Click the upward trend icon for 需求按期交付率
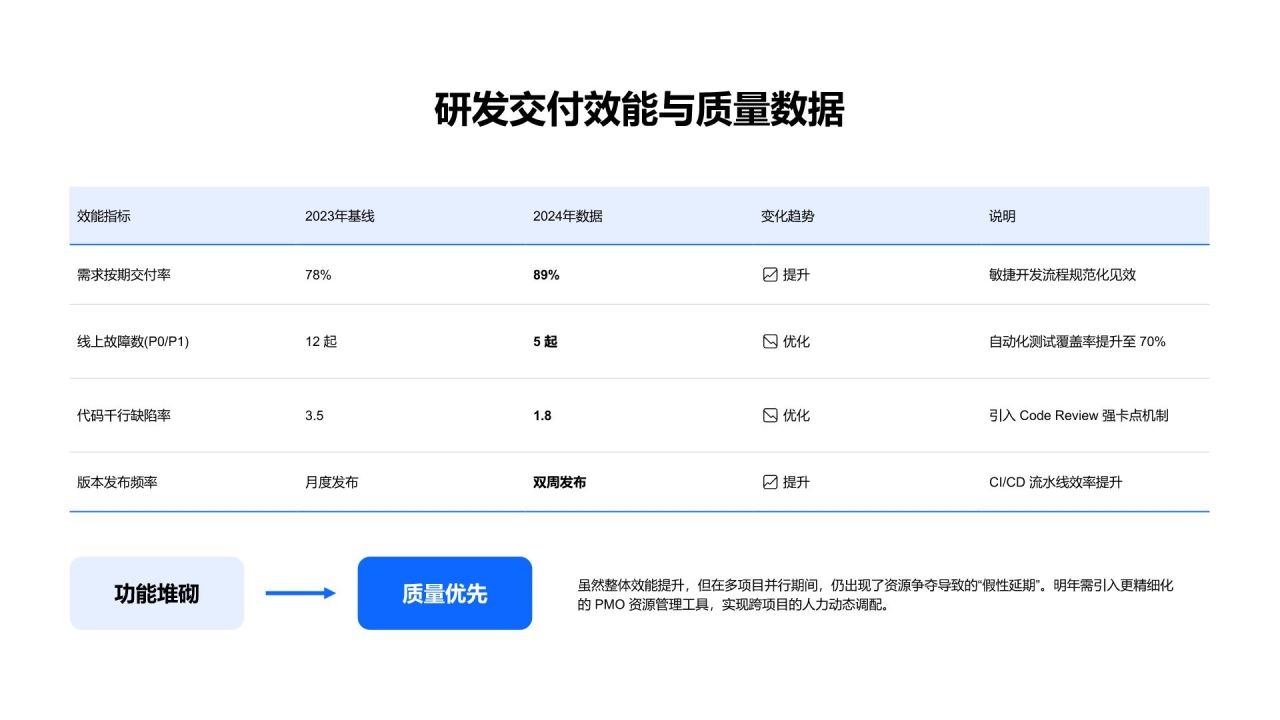 770,275
